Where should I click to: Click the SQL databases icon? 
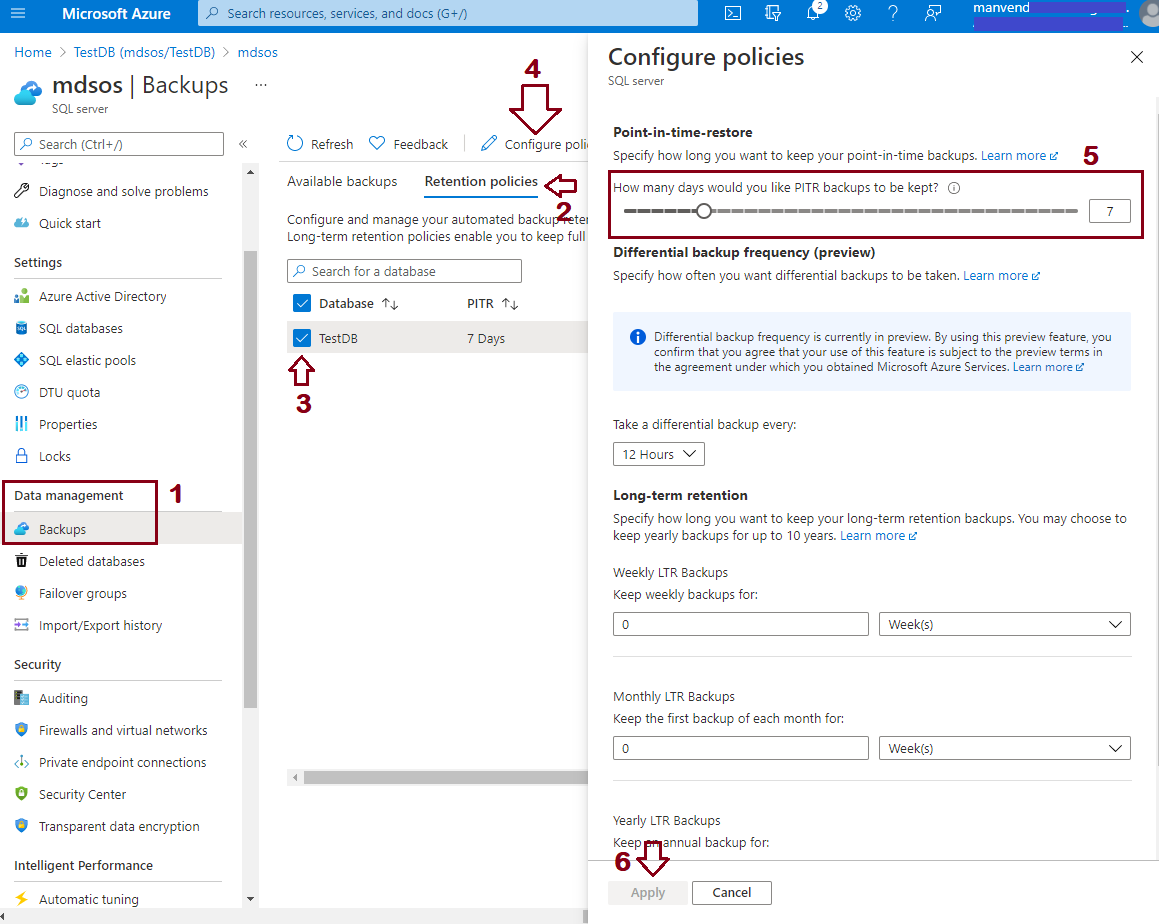click(22, 327)
